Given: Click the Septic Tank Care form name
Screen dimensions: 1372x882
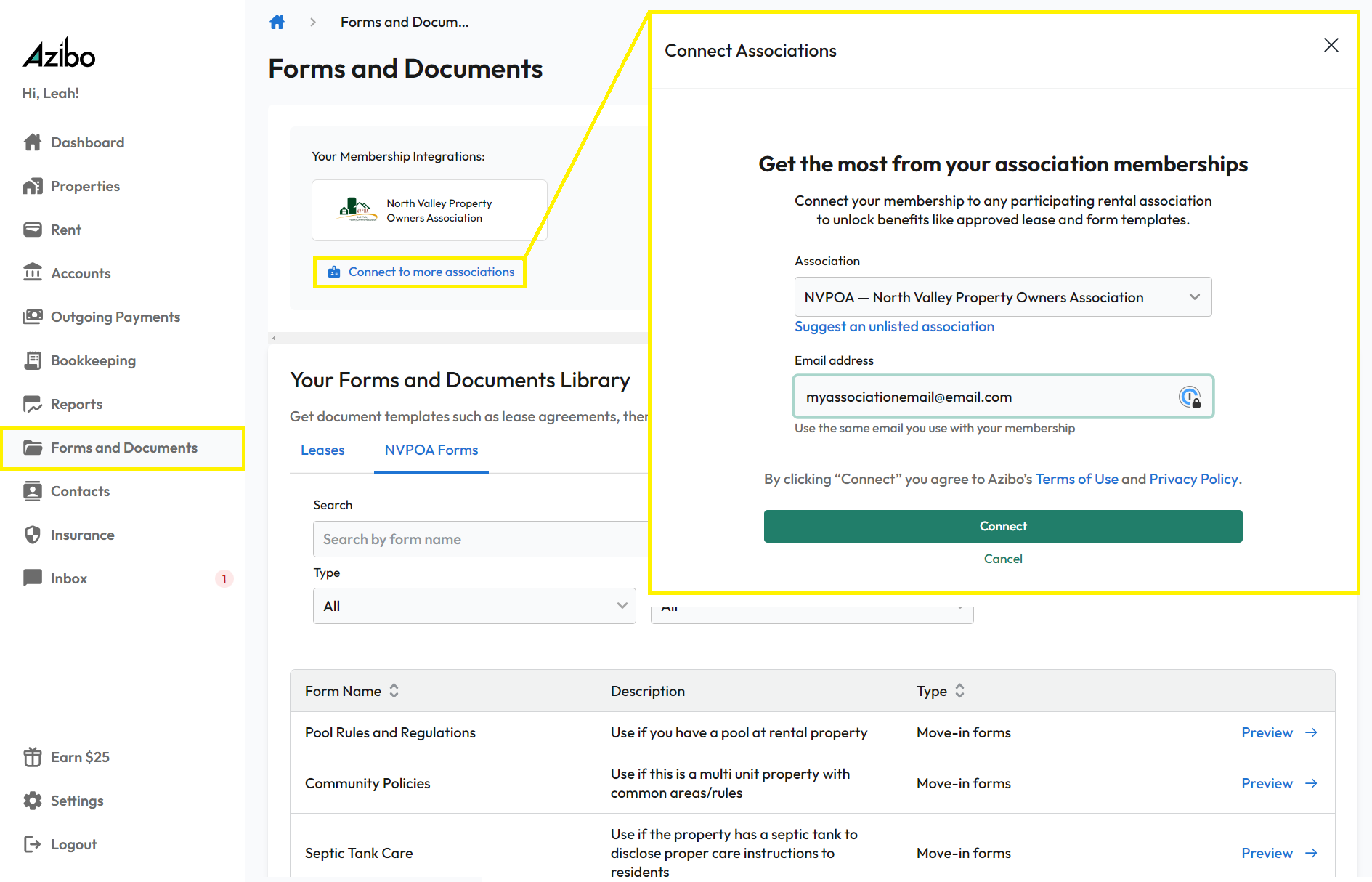Looking at the screenshot, I should pyautogui.click(x=359, y=853).
